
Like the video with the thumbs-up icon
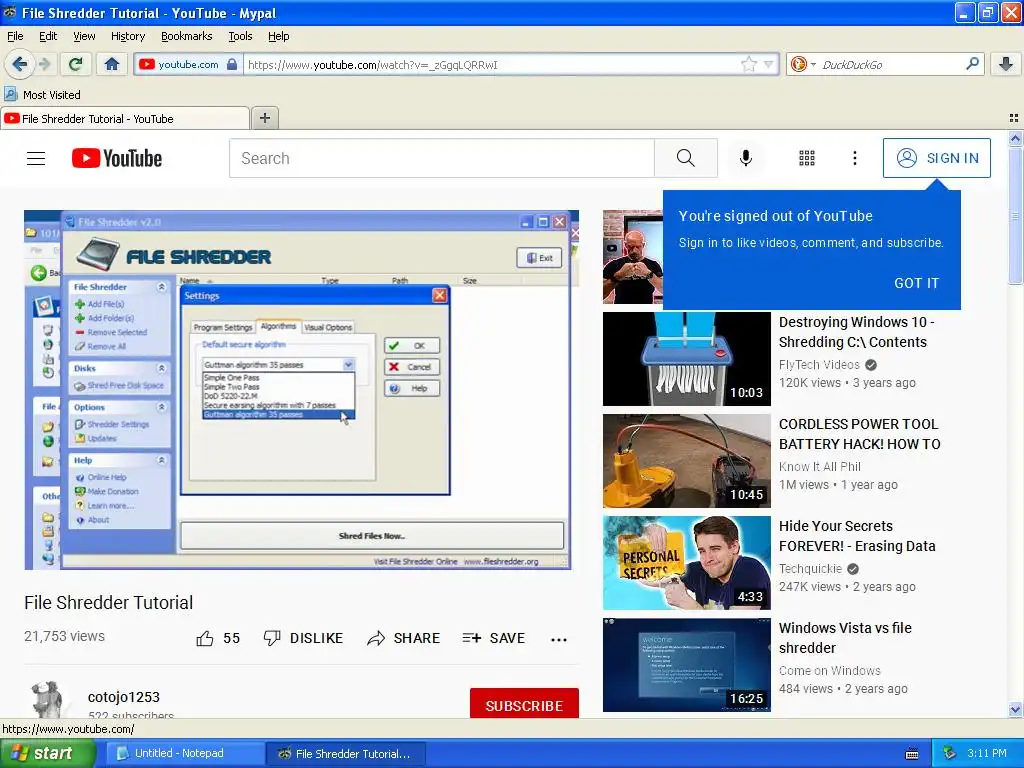click(204, 638)
